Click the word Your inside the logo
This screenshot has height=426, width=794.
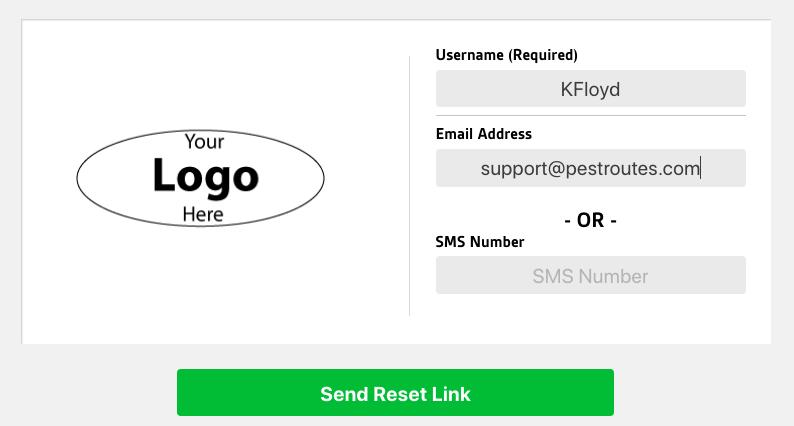click(x=203, y=142)
